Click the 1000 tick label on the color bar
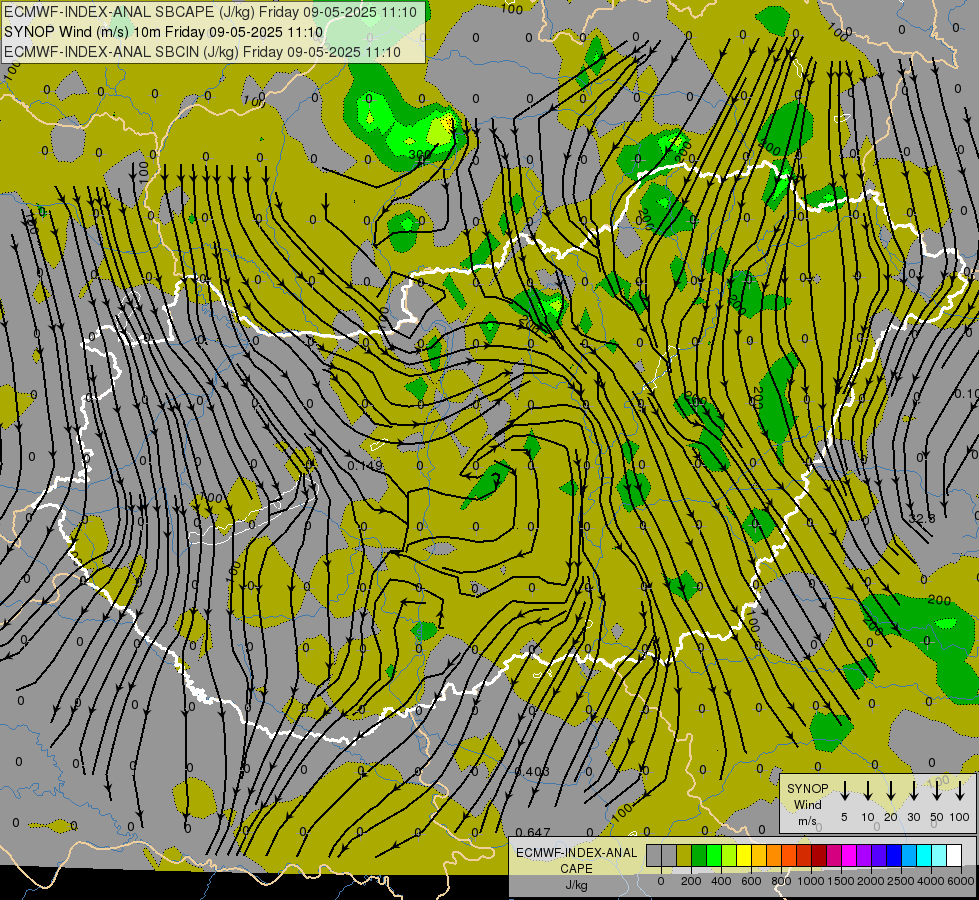This screenshot has height=900, width=979. click(811, 881)
